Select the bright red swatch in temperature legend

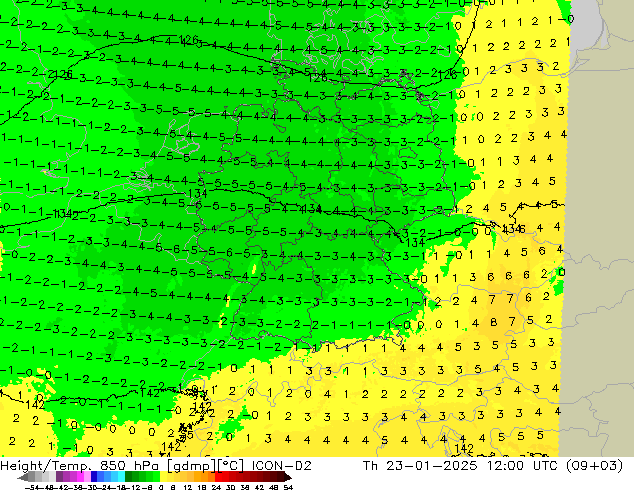pos(218,477)
